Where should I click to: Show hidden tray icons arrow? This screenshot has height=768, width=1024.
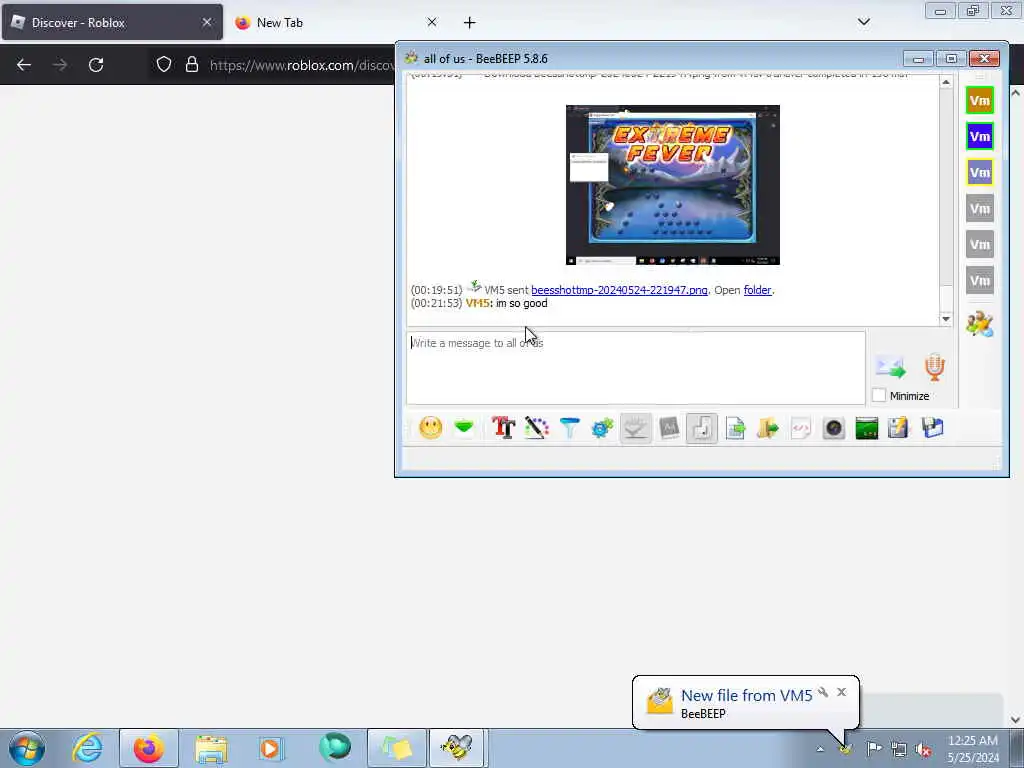click(x=820, y=749)
